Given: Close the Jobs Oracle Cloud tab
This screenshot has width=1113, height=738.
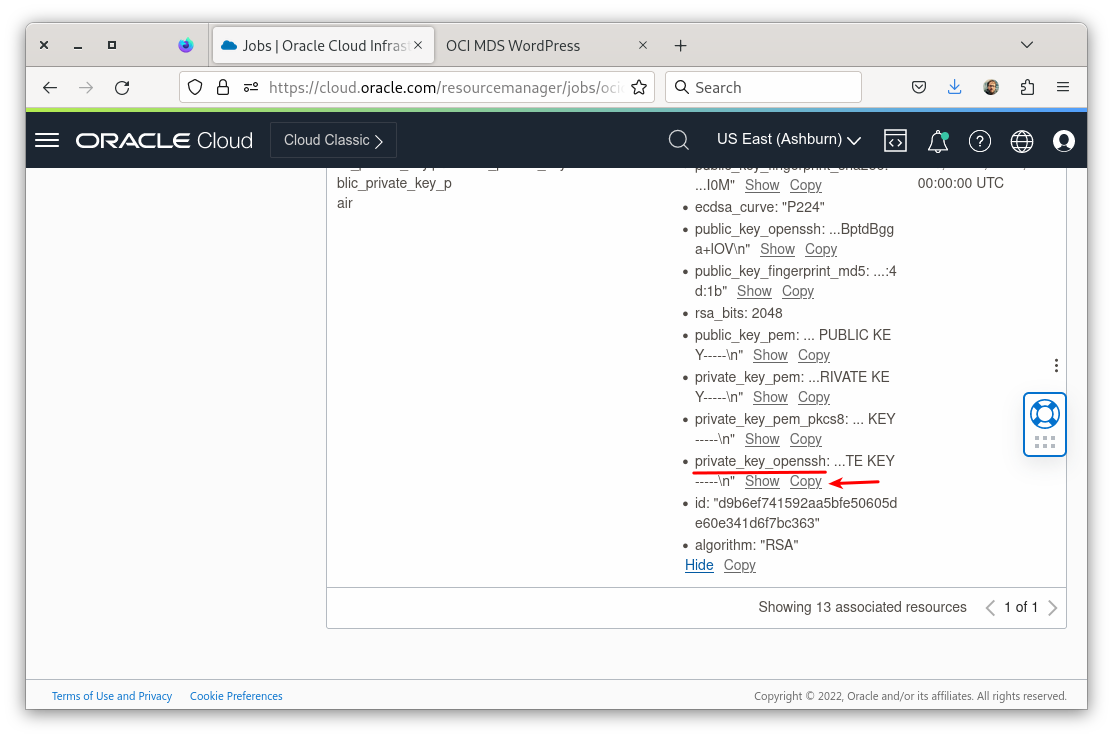Looking at the screenshot, I should (418, 45).
